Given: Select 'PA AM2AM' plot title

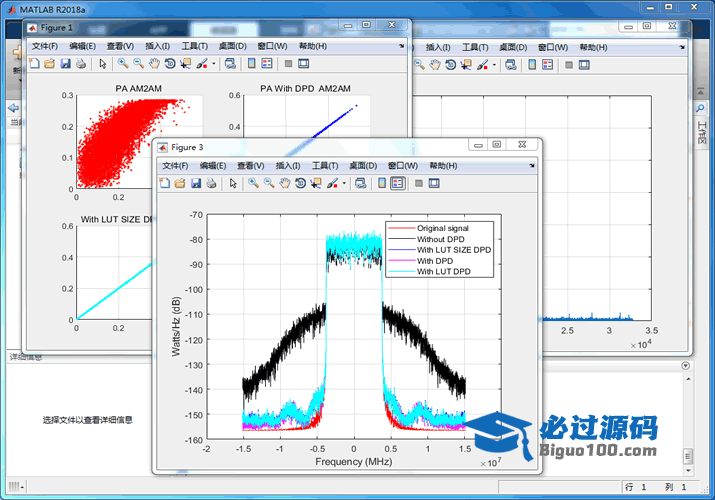Looking at the screenshot, I should [x=139, y=88].
